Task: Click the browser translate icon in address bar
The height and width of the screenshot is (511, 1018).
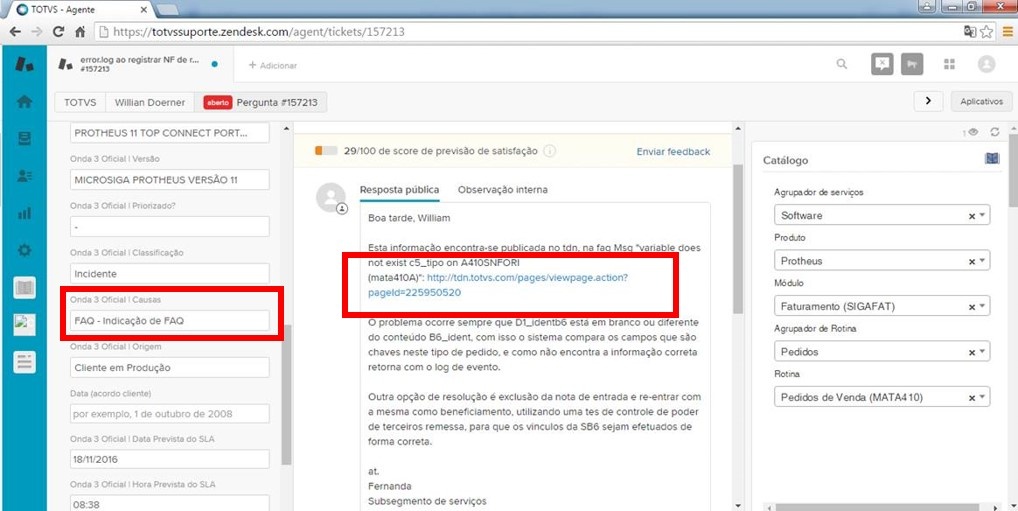Action: point(969,31)
